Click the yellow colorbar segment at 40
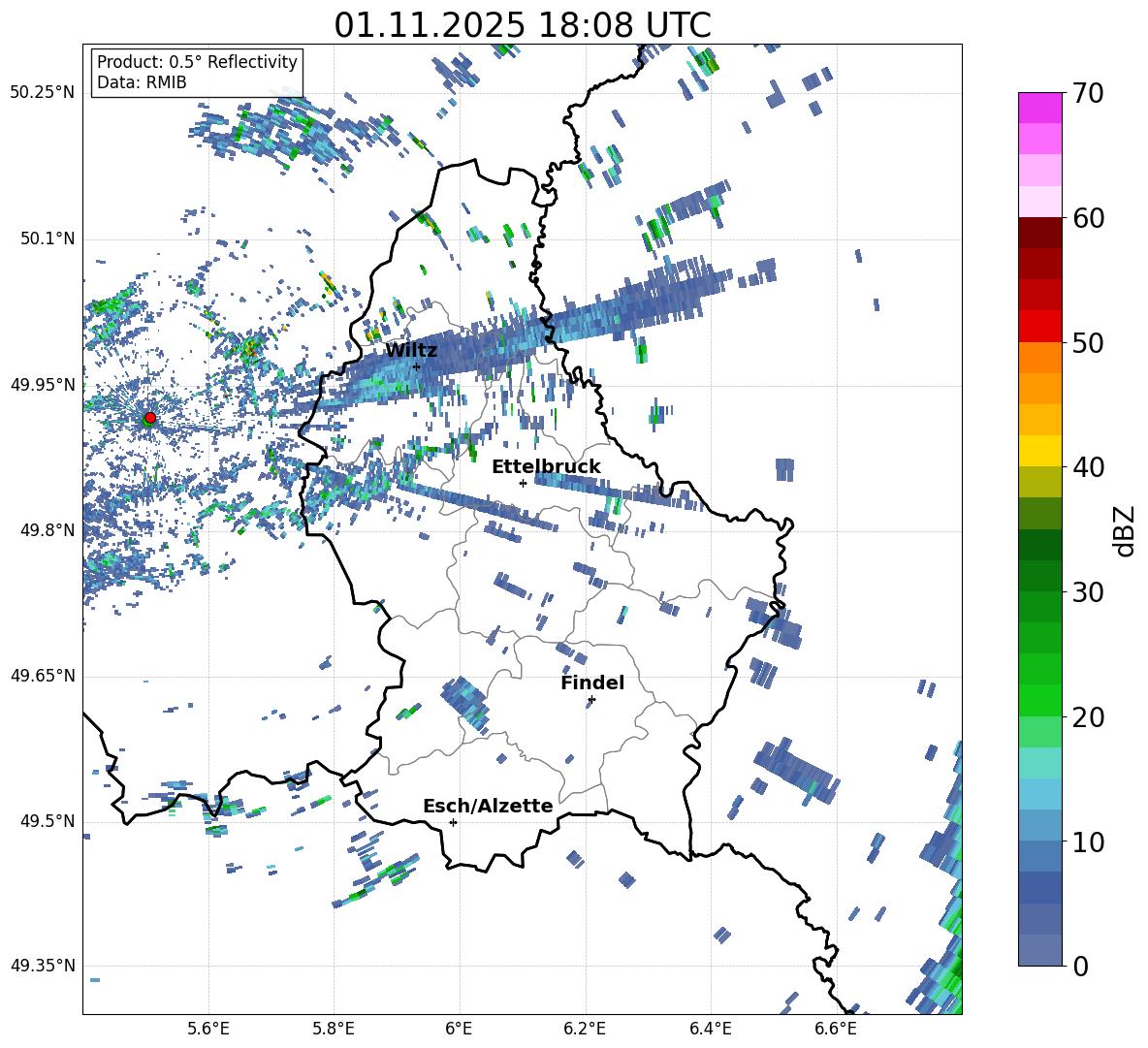Screen dimensions: 1148x1048 (x=1039, y=451)
